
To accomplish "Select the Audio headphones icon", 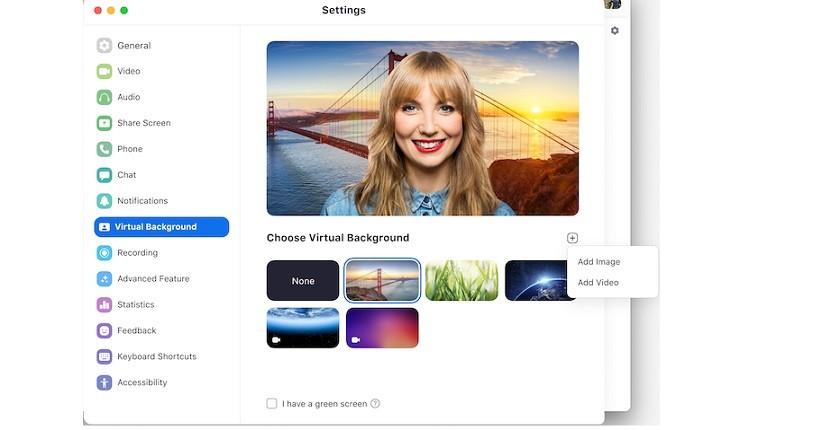I will (104, 97).
